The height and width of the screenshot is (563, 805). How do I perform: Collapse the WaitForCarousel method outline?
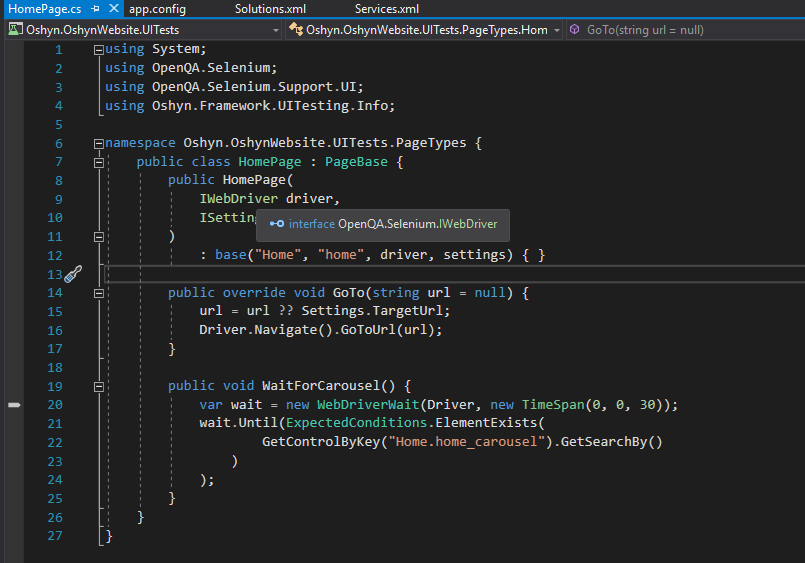[x=97, y=386]
